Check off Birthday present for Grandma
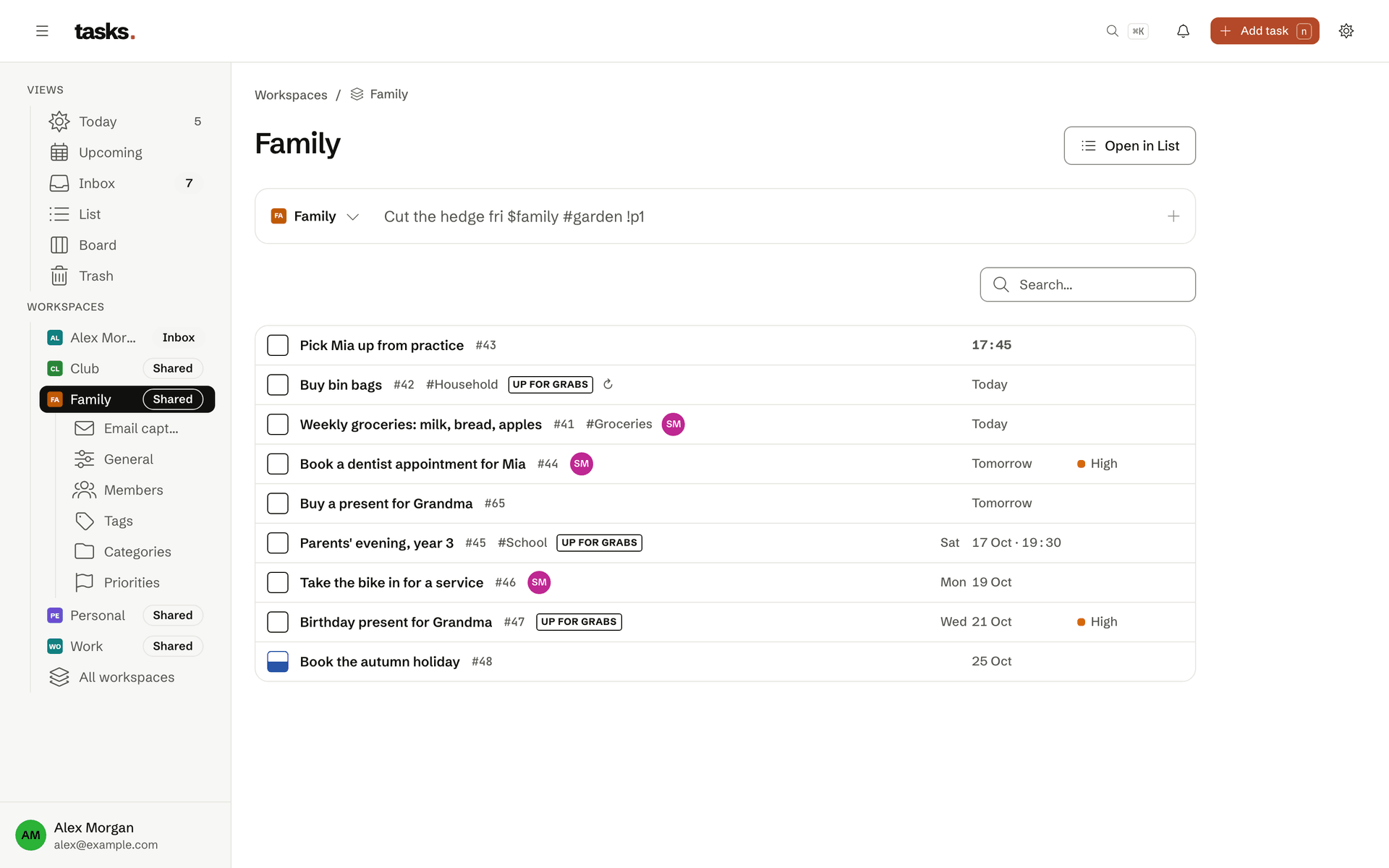The width and height of the screenshot is (1389, 868). coord(278,622)
